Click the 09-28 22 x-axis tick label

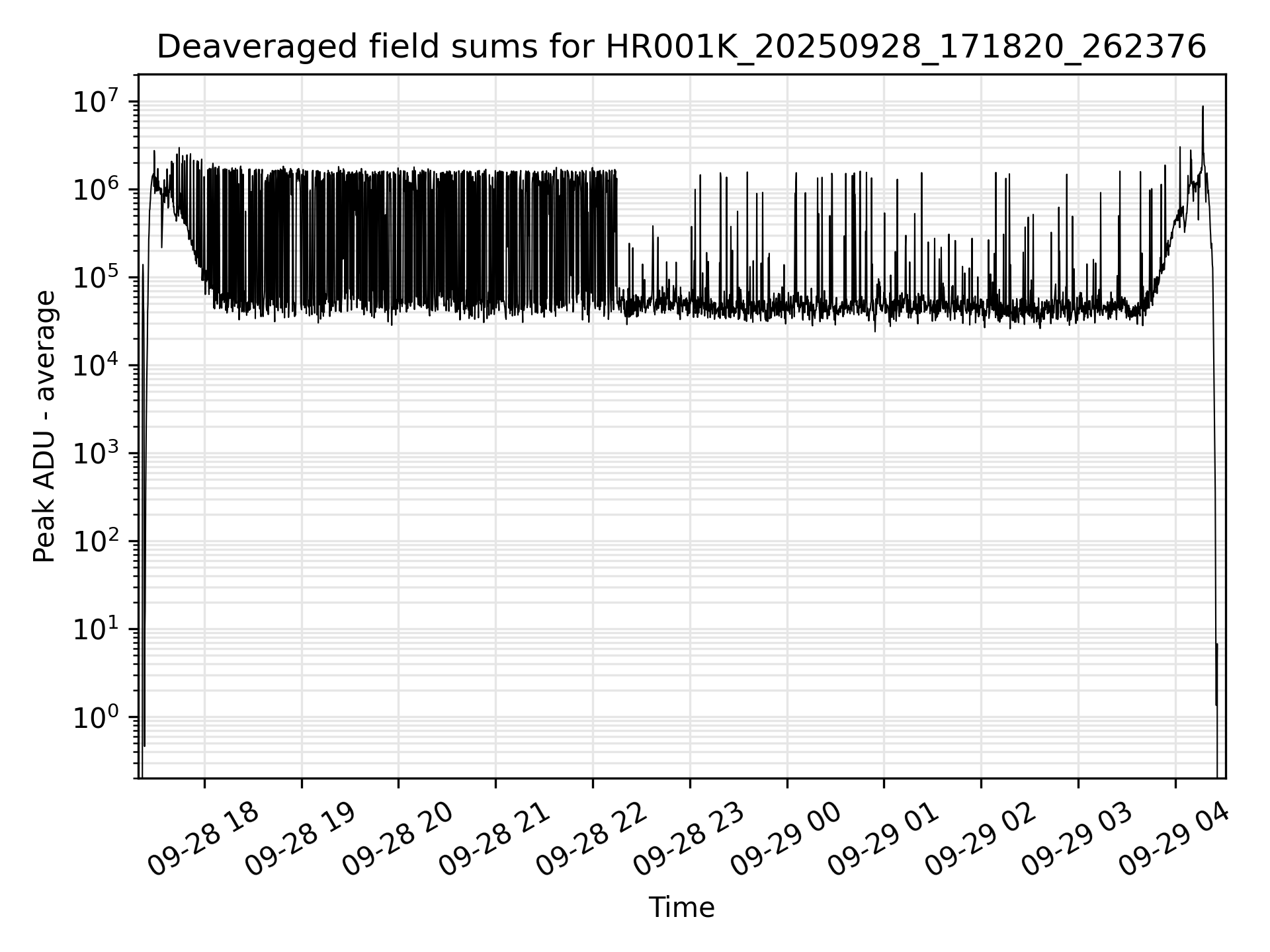(x=592, y=838)
